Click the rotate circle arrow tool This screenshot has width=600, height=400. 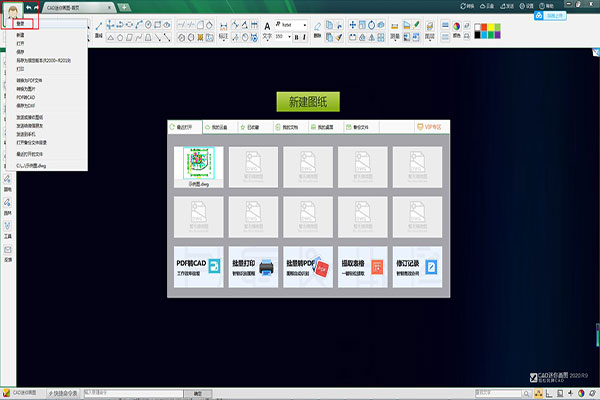pos(371,25)
